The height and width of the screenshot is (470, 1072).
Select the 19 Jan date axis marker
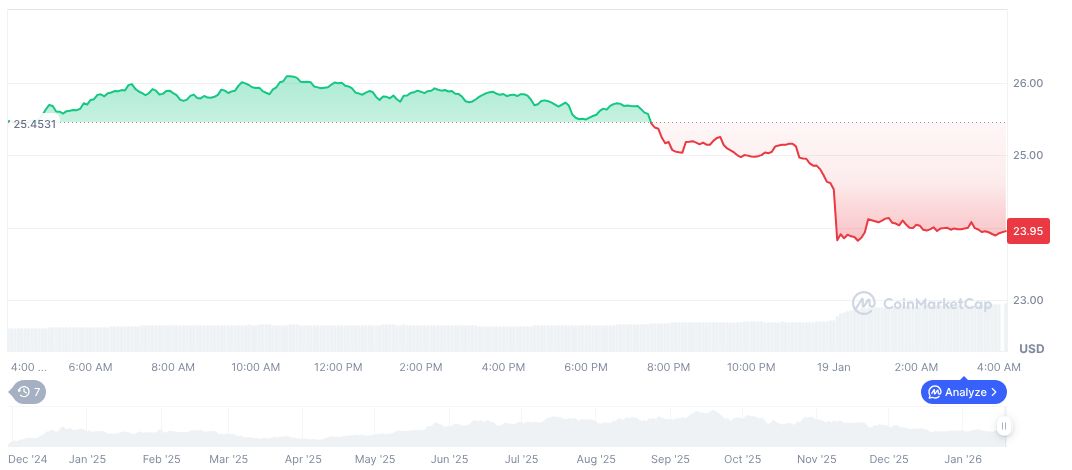click(x=833, y=367)
